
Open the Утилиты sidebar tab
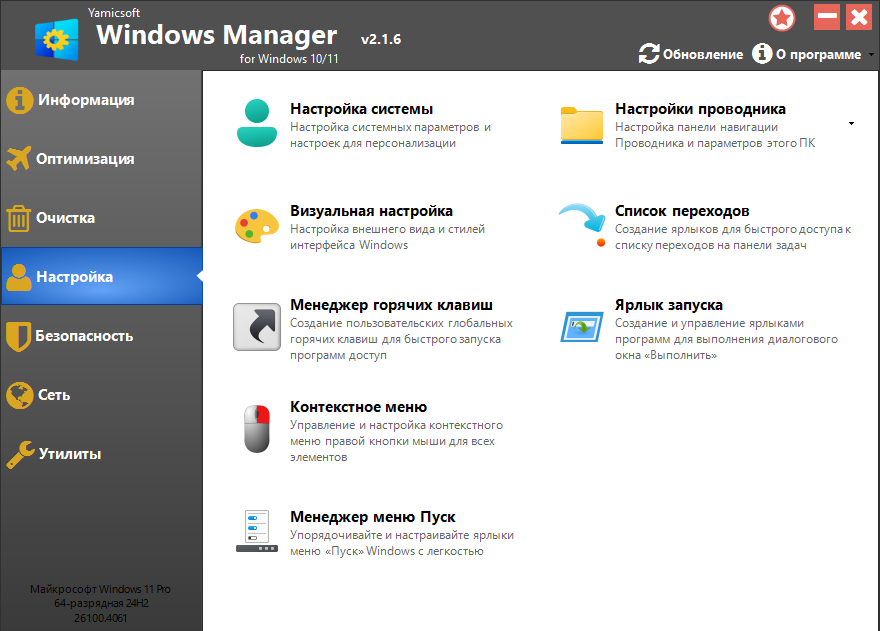[69, 454]
